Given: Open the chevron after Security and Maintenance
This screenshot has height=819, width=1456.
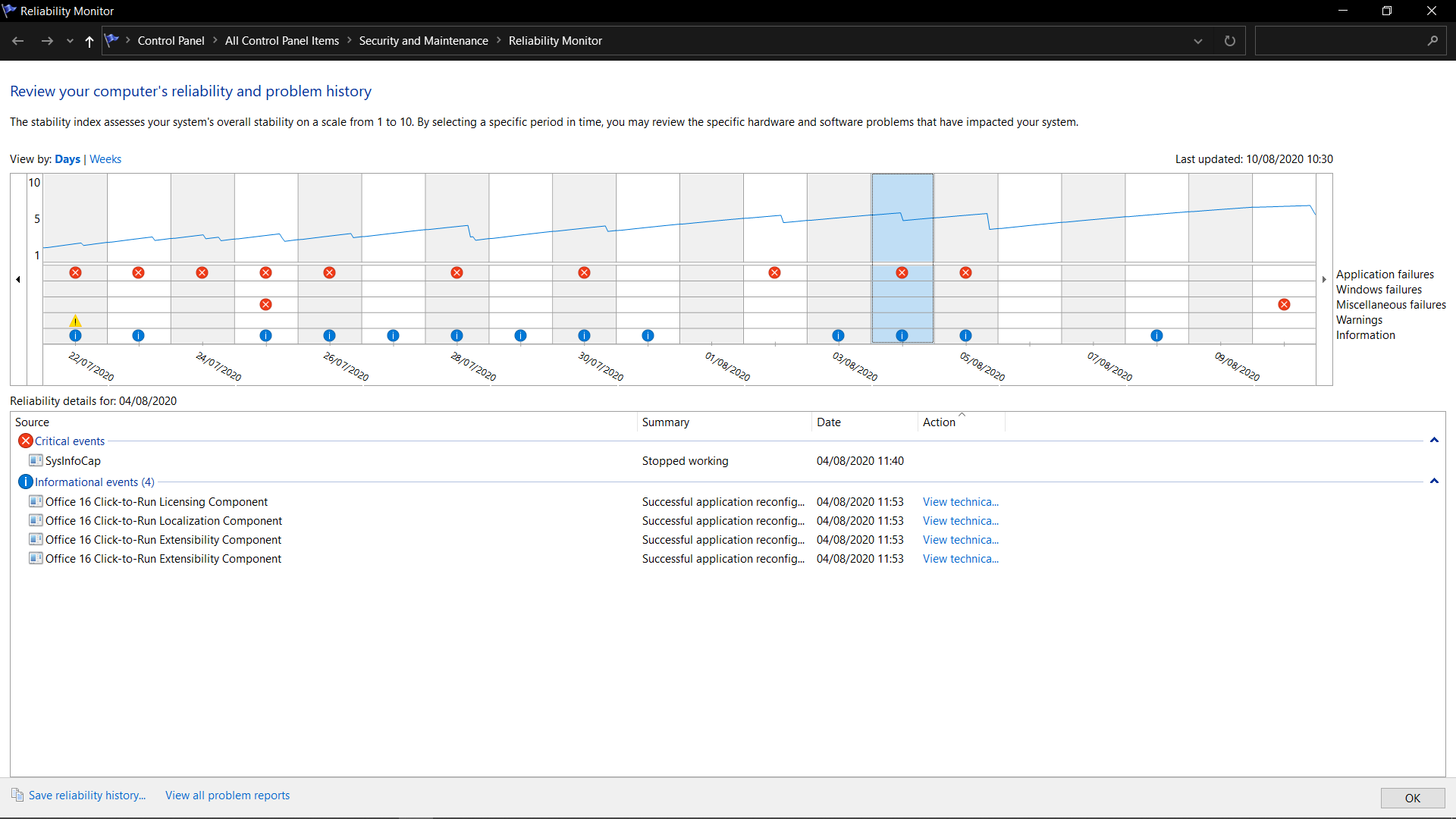Looking at the screenshot, I should click(499, 41).
